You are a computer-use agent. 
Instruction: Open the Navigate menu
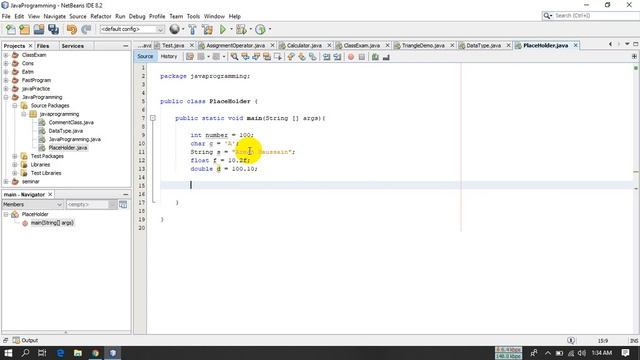click(55, 16)
